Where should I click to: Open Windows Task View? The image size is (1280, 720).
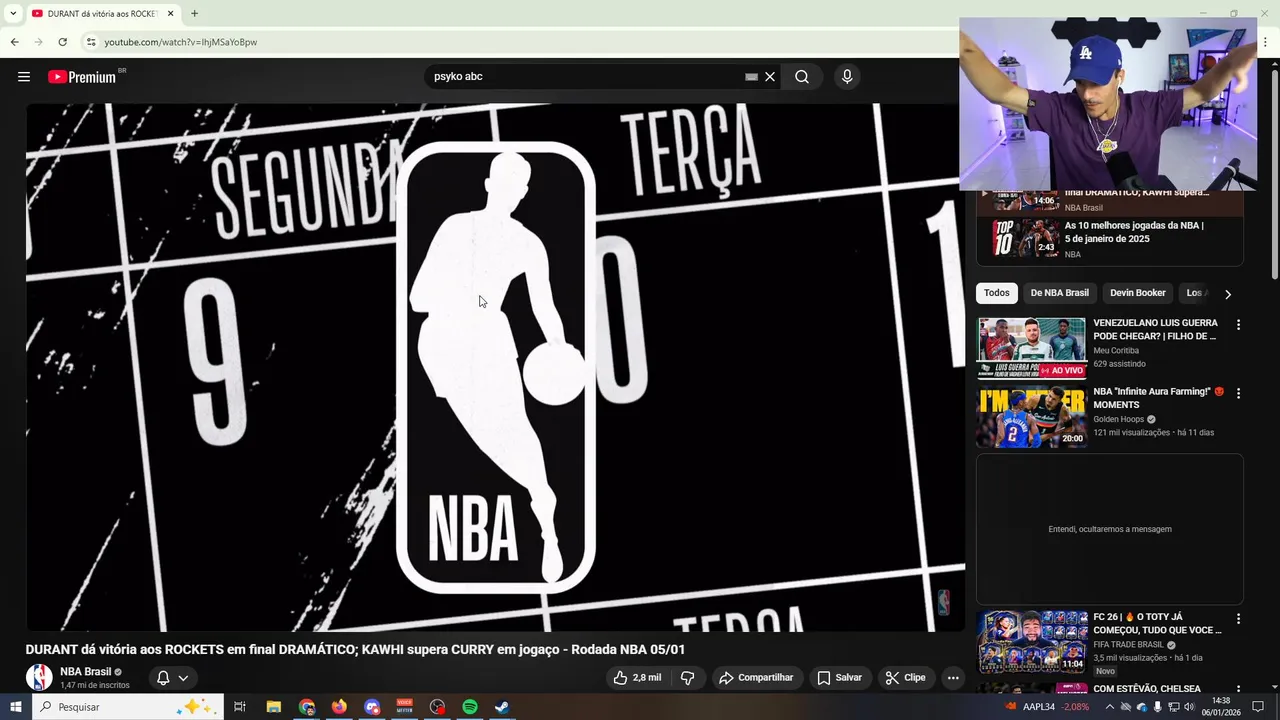point(240,707)
